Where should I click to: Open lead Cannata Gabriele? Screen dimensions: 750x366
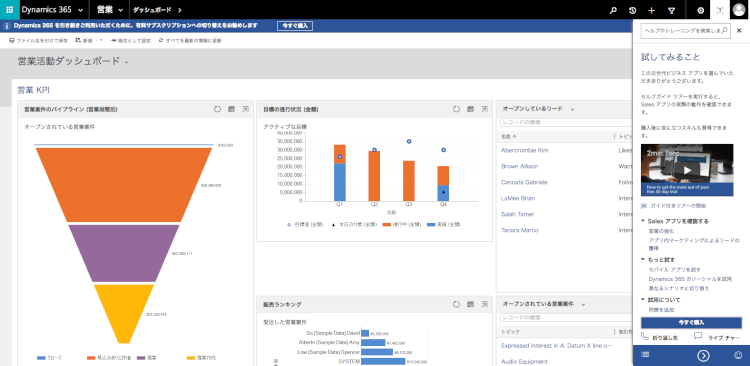pos(524,182)
